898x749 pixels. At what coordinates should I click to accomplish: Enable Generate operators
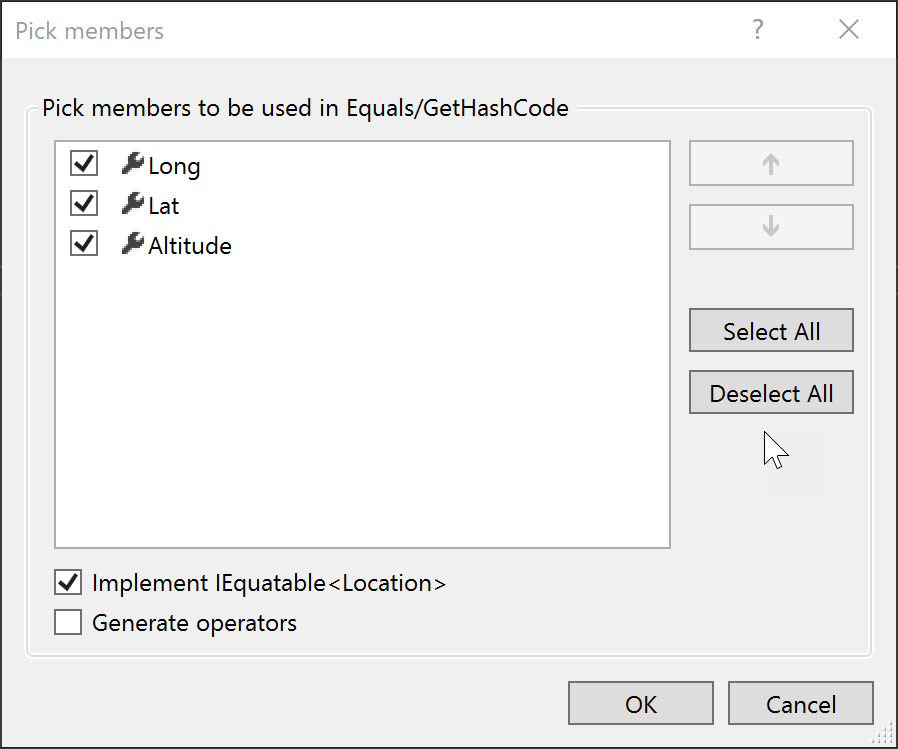pyautogui.click(x=67, y=622)
